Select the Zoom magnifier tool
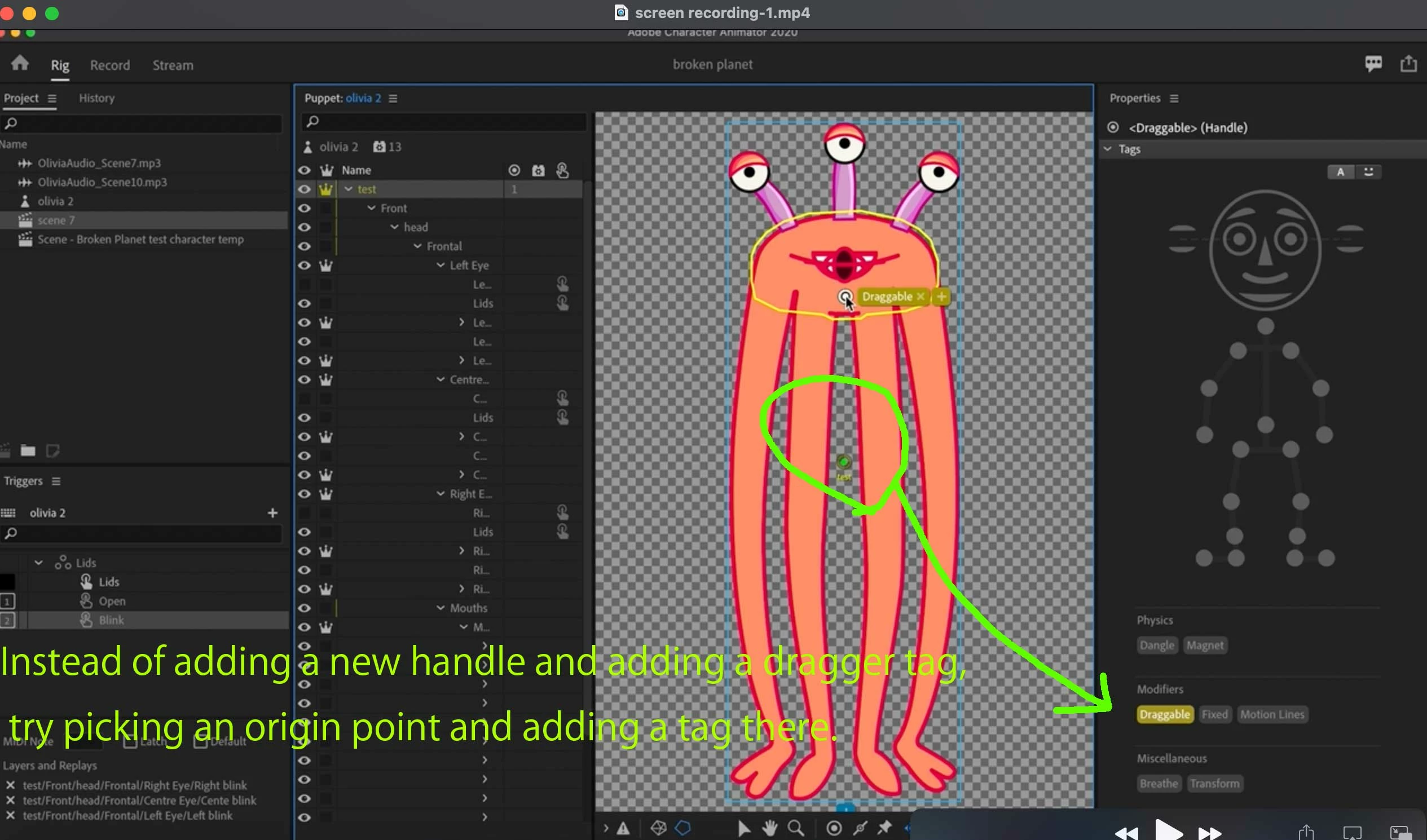The height and width of the screenshot is (840, 1427). click(x=796, y=828)
